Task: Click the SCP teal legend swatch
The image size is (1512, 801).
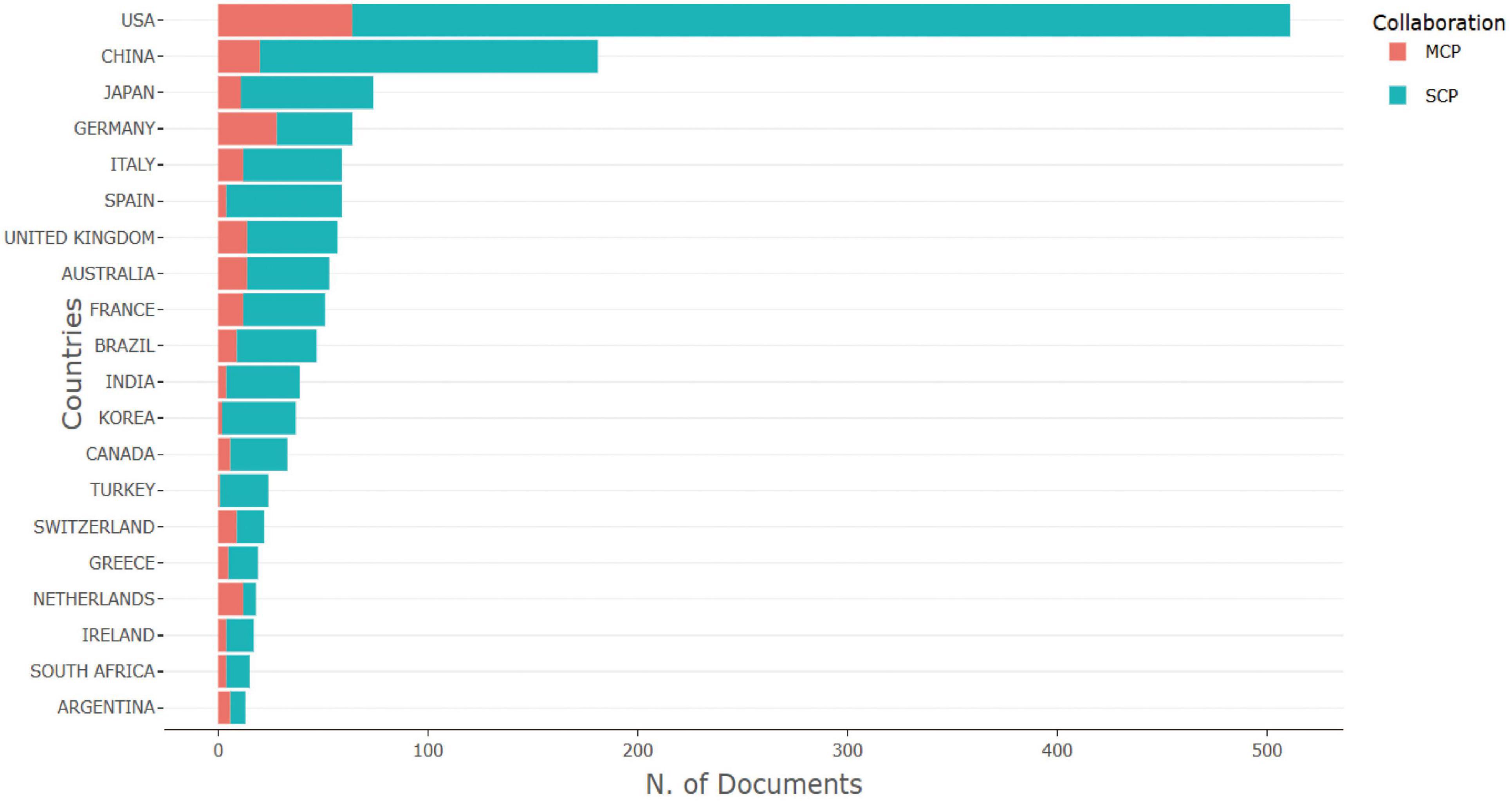Action: click(x=1398, y=95)
